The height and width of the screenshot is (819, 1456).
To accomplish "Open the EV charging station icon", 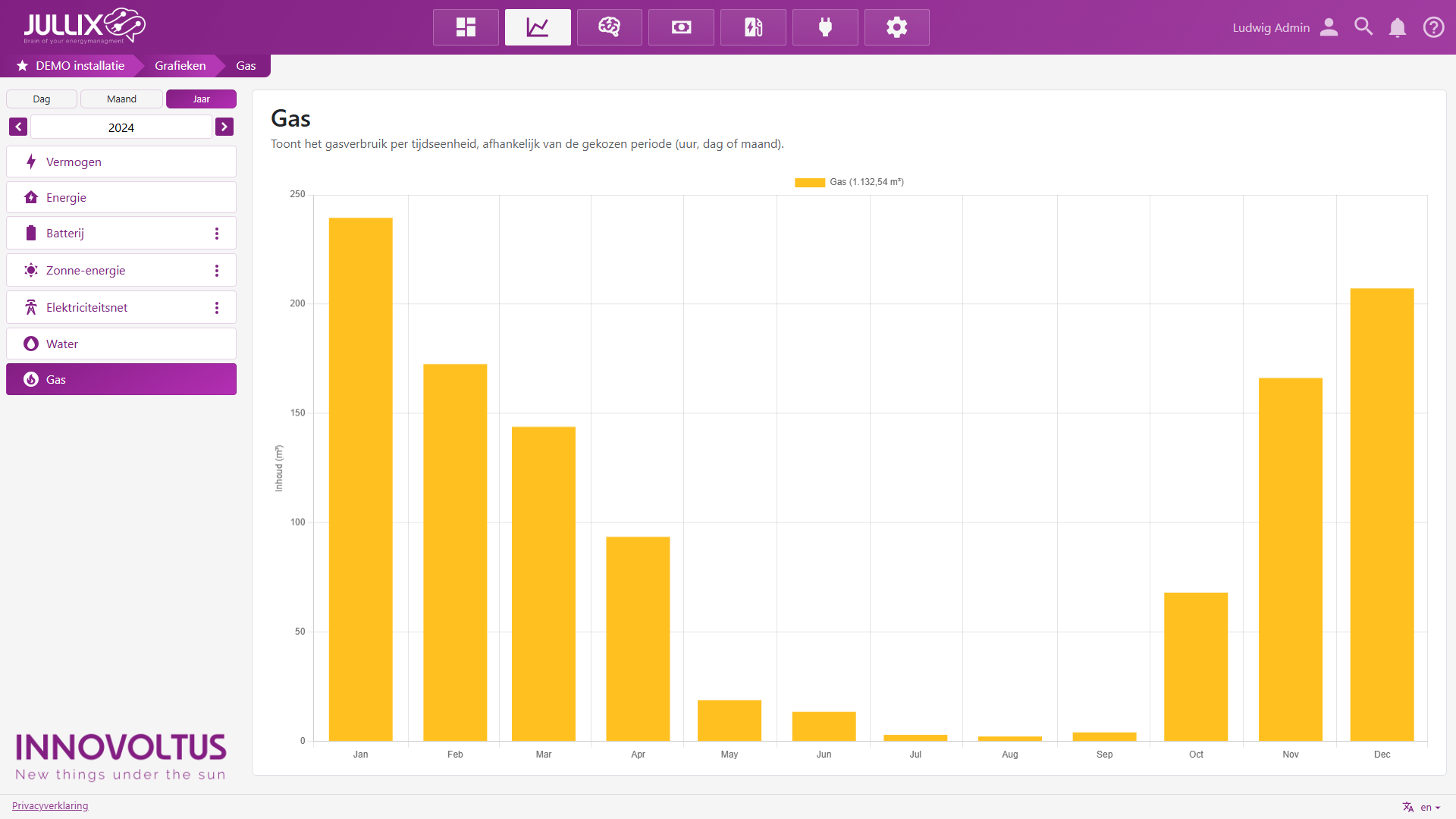I will pyautogui.click(x=753, y=27).
